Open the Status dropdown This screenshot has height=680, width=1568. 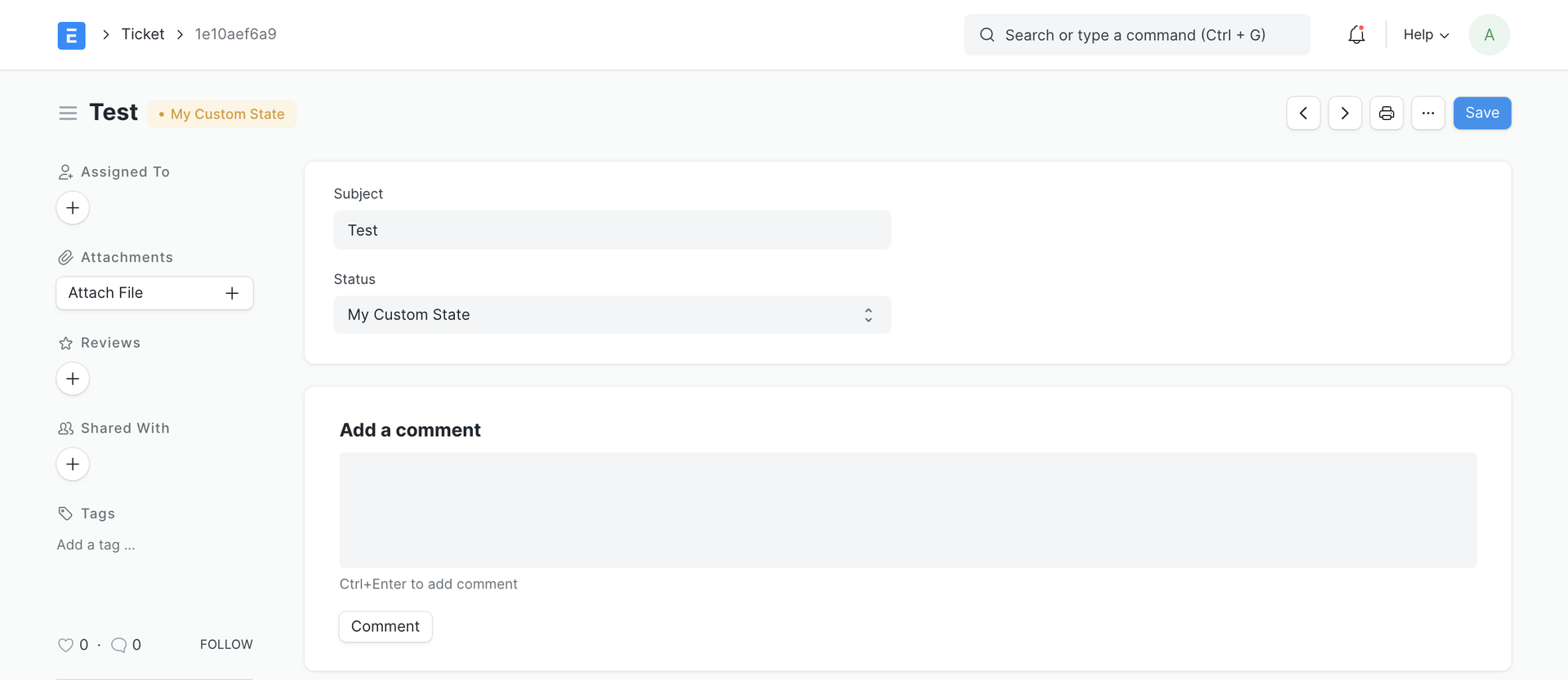[612, 315]
